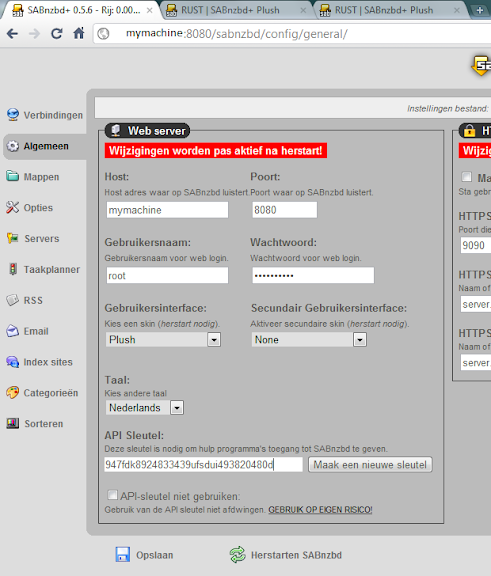Click the Gebruikersnaam field containing root
The image size is (491, 576).
click(x=167, y=275)
